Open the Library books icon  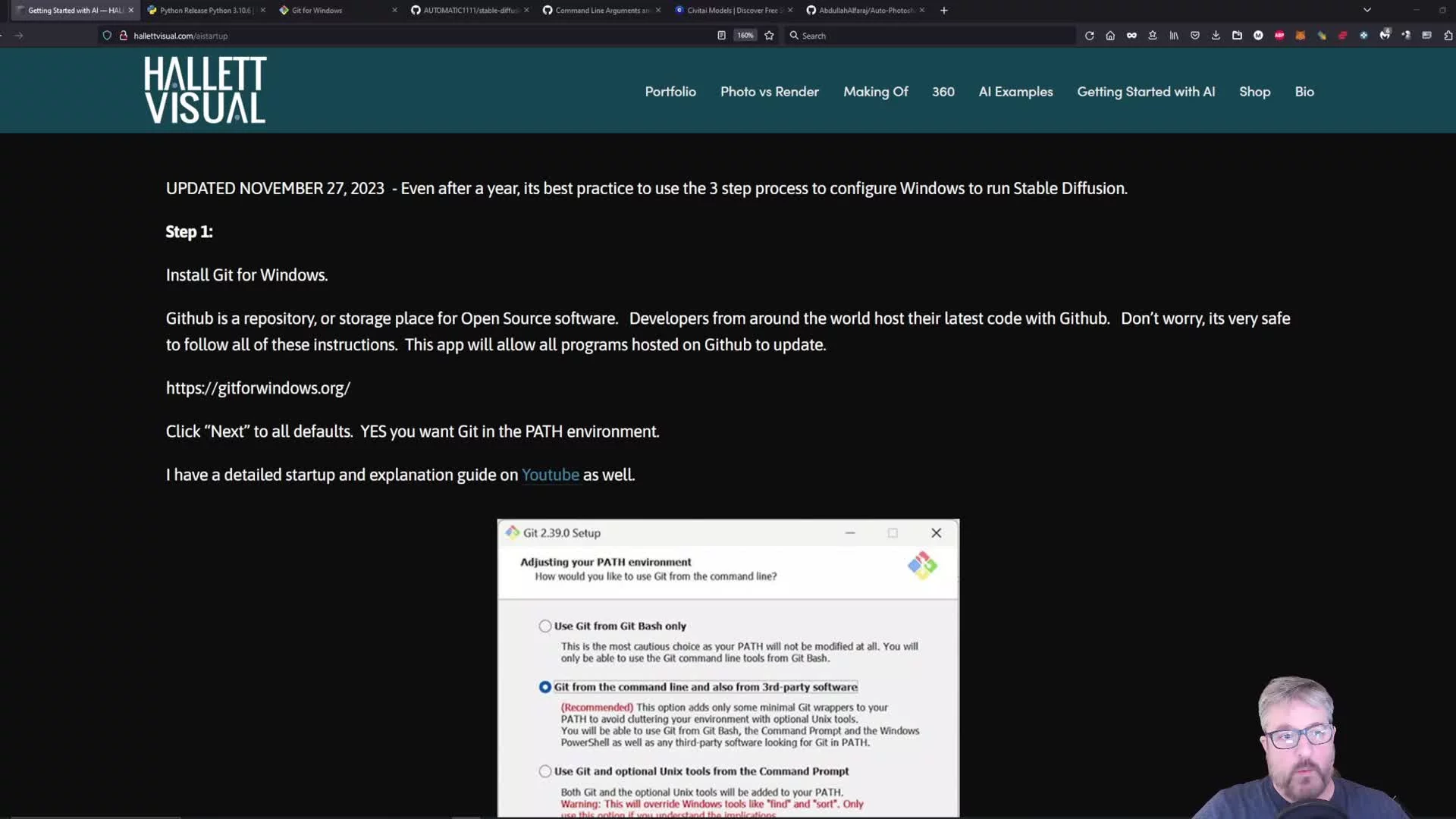[1174, 36]
